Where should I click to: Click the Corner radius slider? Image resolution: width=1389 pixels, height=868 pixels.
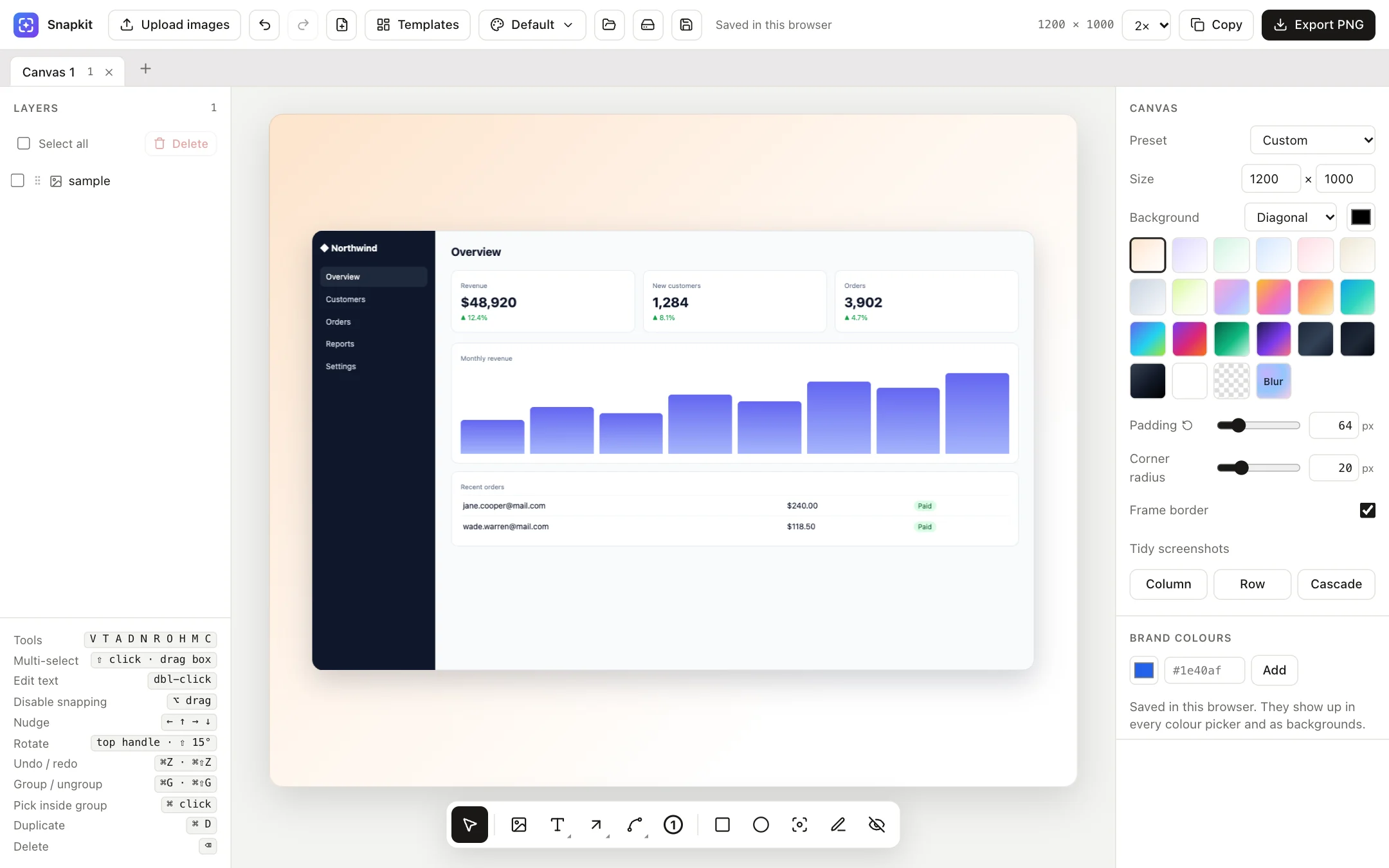pos(1258,467)
